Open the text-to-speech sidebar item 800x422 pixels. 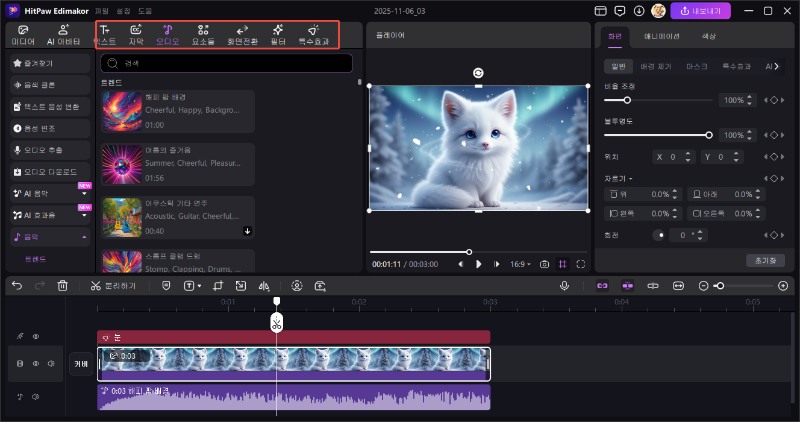[x=50, y=107]
